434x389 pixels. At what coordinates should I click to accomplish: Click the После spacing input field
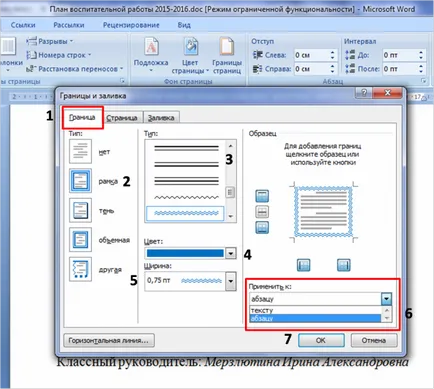399,69
